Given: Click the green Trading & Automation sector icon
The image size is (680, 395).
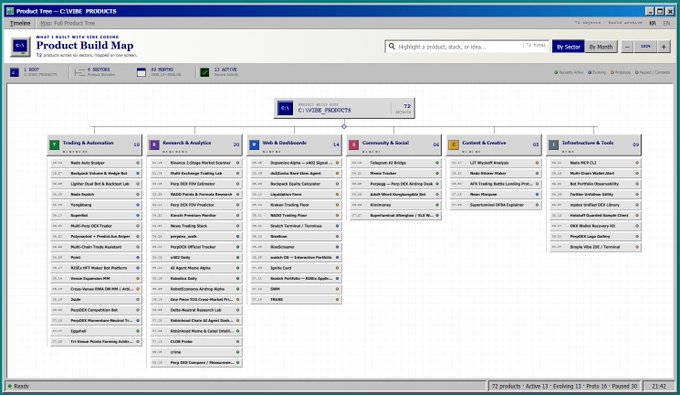Looking at the screenshot, I should pyautogui.click(x=54, y=145).
